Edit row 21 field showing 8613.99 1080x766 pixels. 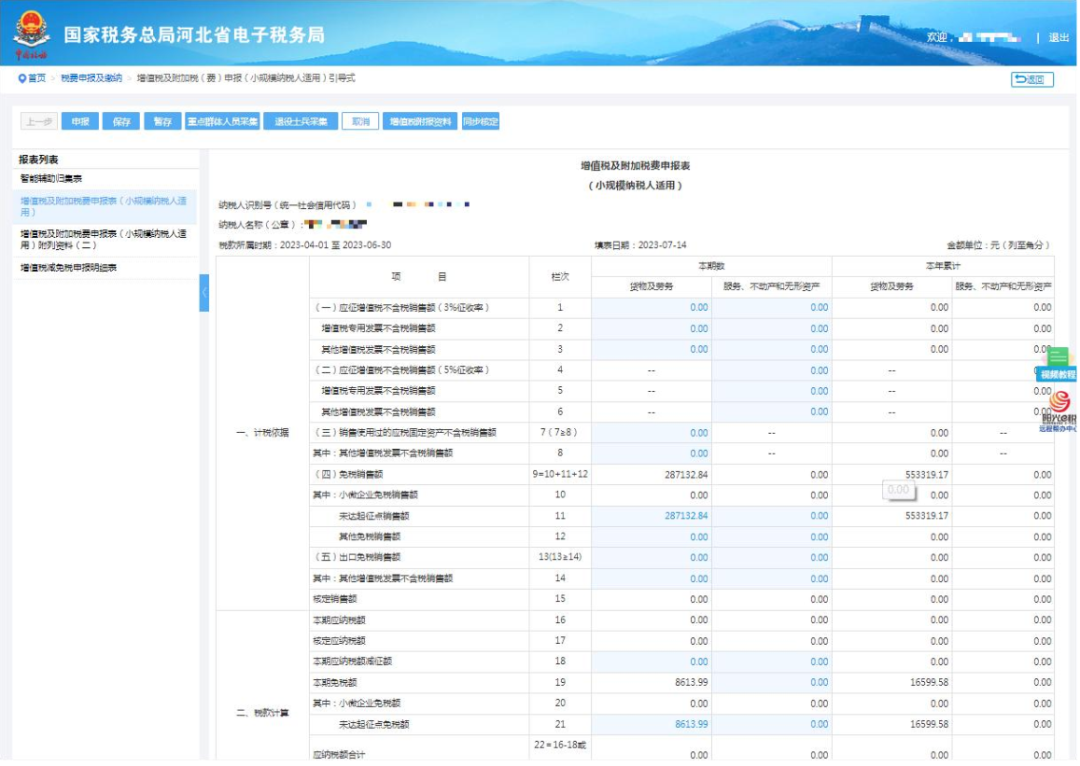[653, 726]
